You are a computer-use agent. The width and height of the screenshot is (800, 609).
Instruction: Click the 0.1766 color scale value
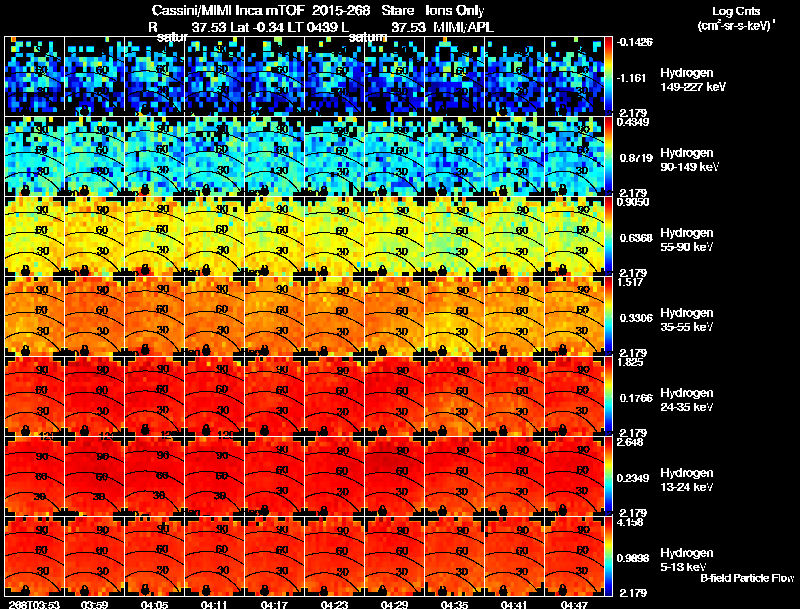636,398
